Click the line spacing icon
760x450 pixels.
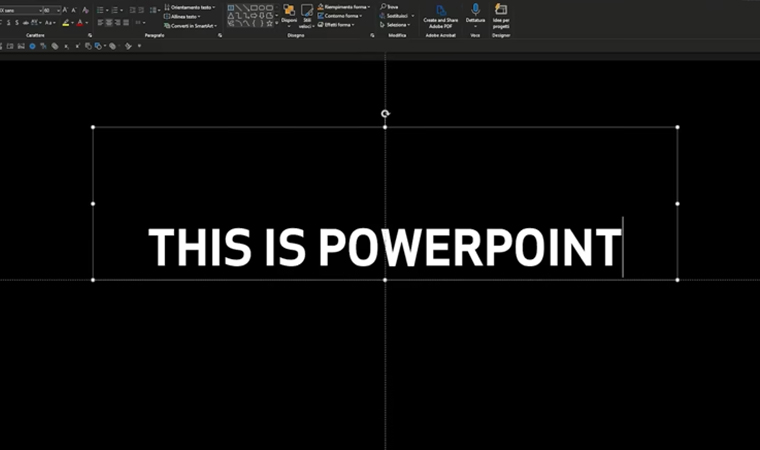click(x=153, y=10)
